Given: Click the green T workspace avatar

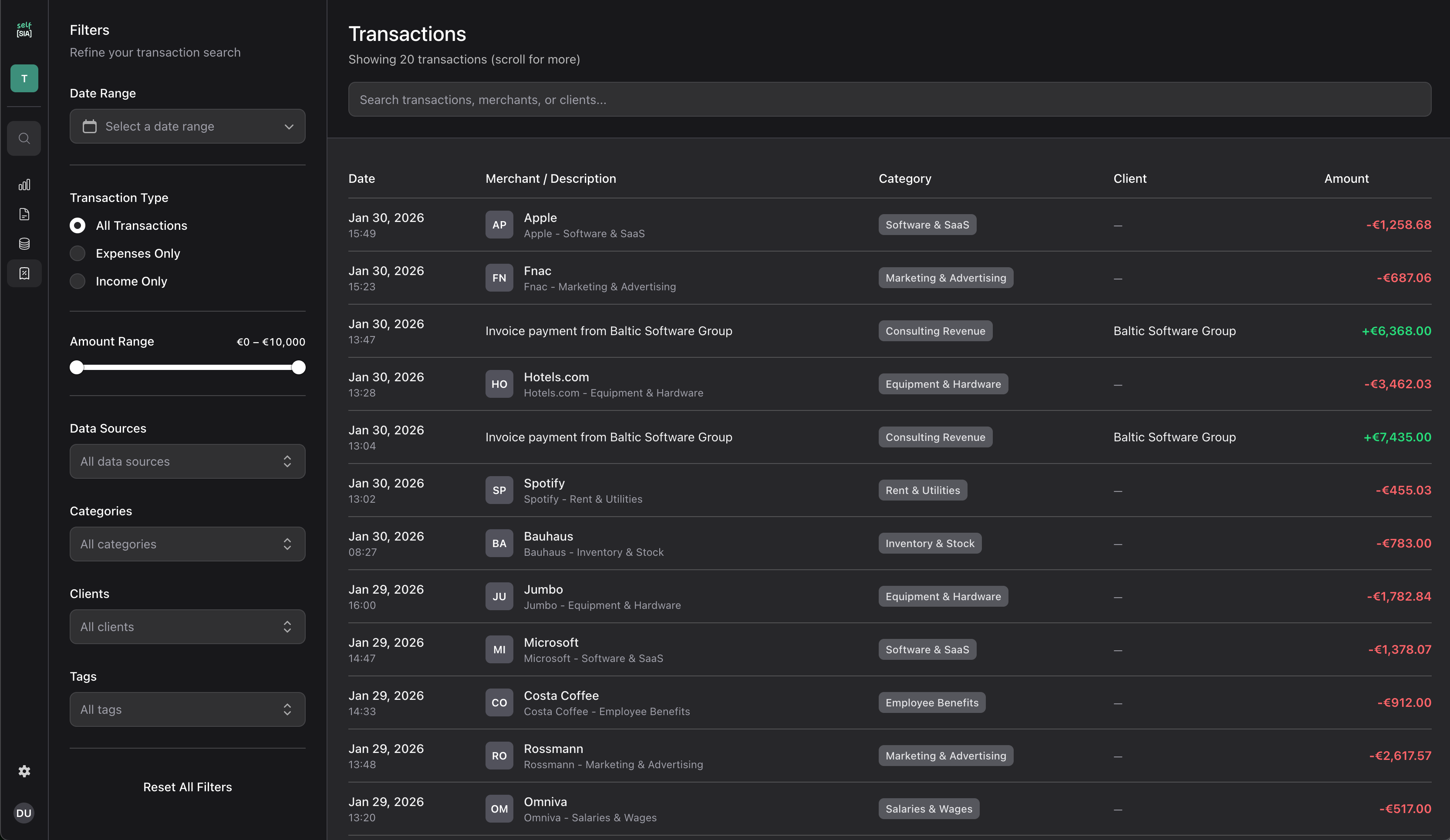Looking at the screenshot, I should 24,78.
